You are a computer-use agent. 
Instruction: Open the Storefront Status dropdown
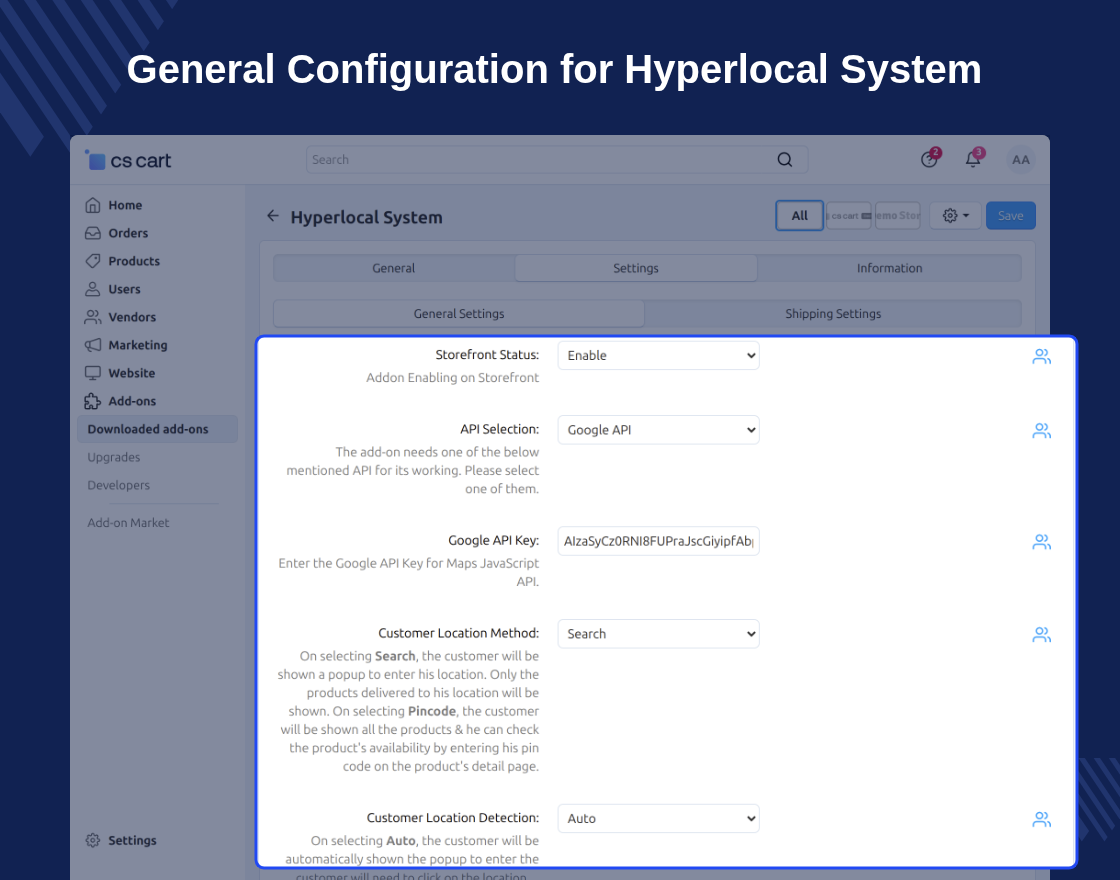(x=659, y=356)
